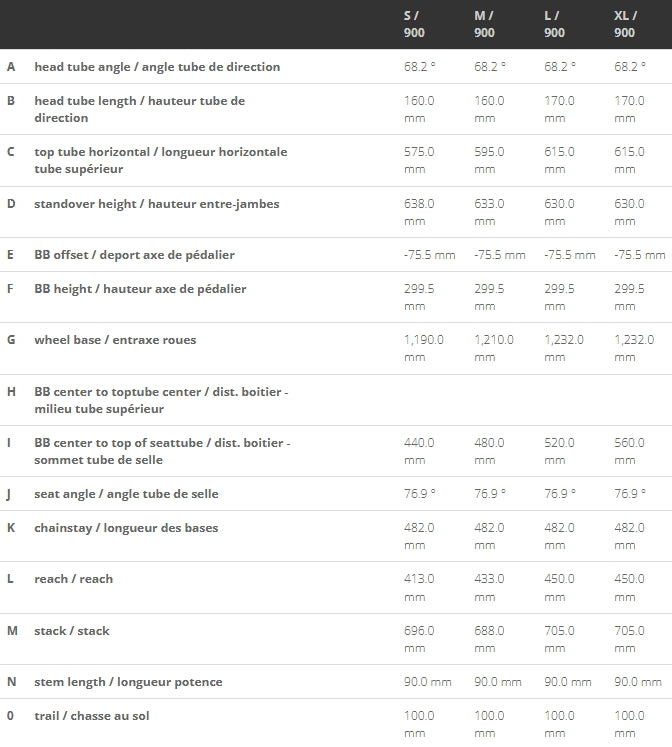The height and width of the screenshot is (747, 672).
Task: Click the seat angle row label
Action: pos(126,494)
